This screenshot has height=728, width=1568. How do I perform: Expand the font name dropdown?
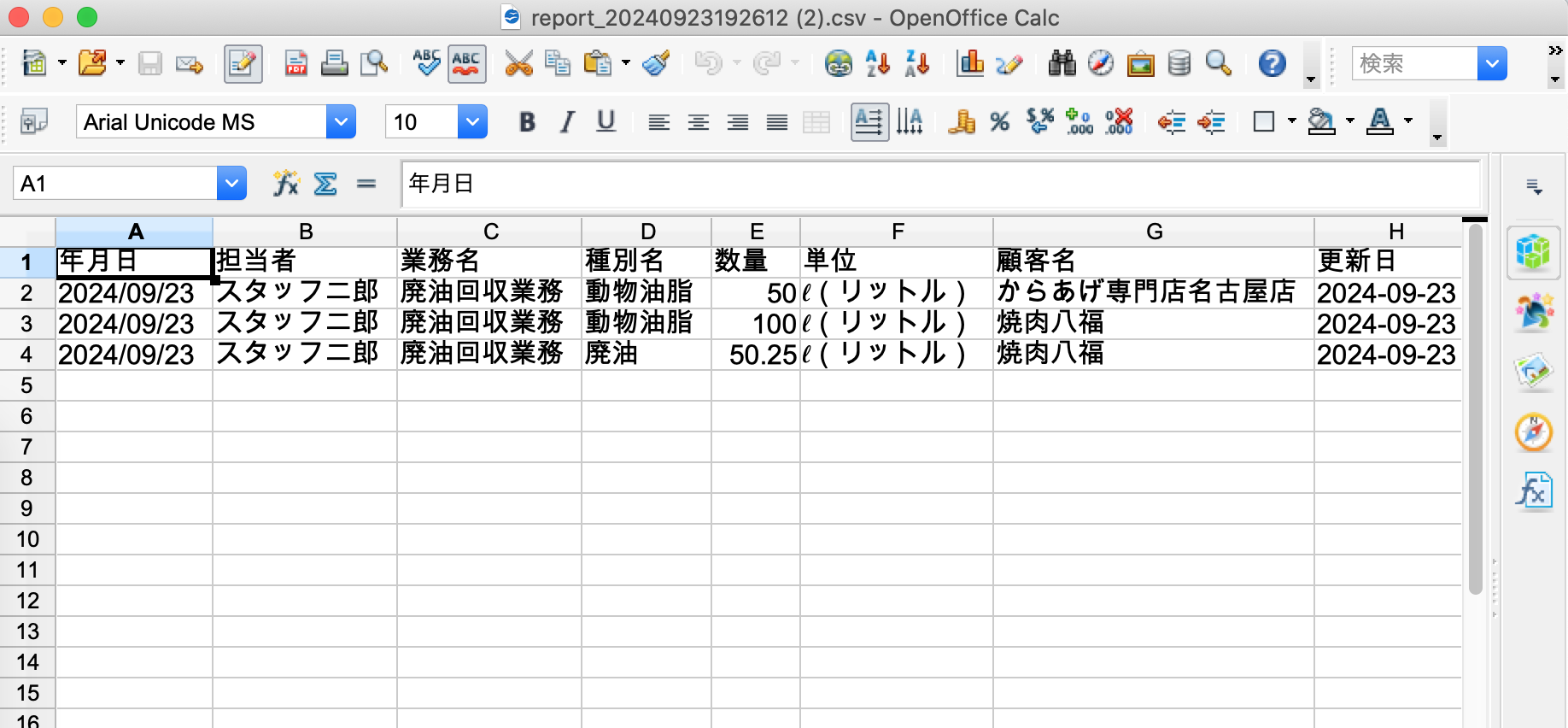[x=341, y=122]
